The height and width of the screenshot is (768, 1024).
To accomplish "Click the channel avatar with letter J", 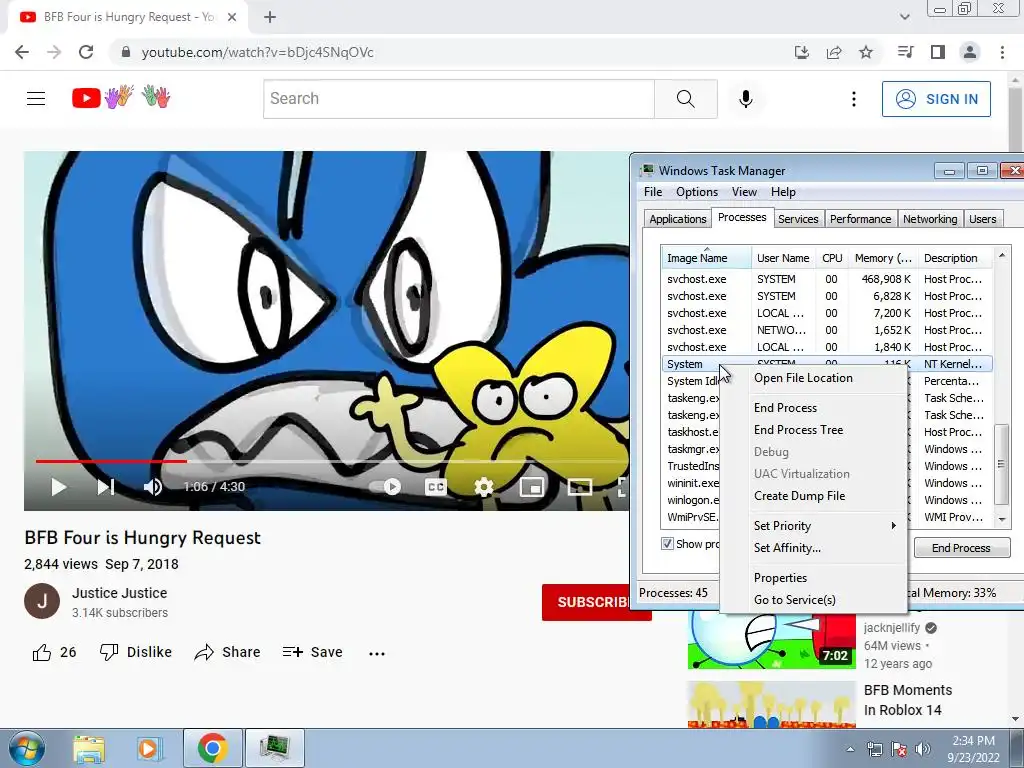I will point(42,601).
